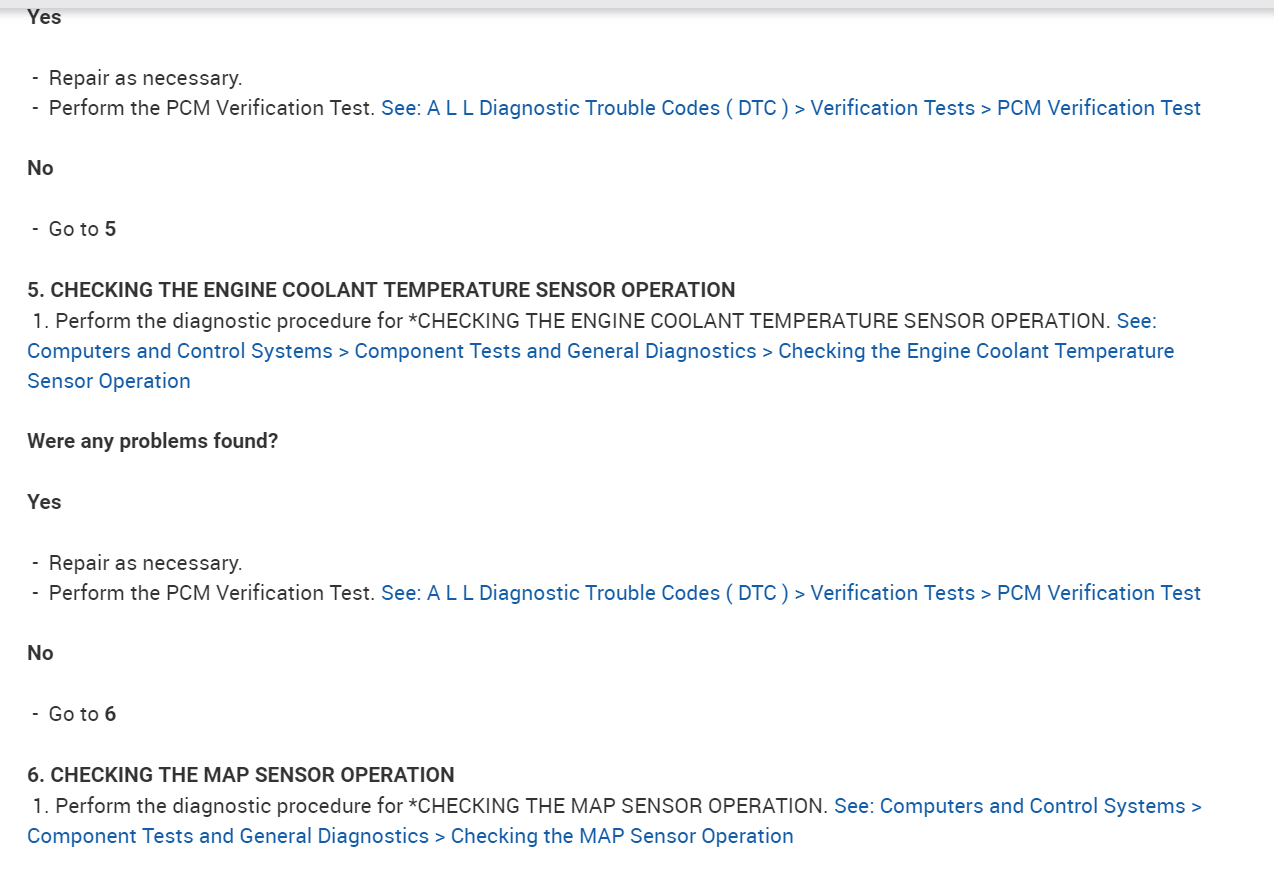Image resolution: width=1274 pixels, height=875 pixels.
Task: Click the "Were any problems found?" question
Action: [x=152, y=441]
